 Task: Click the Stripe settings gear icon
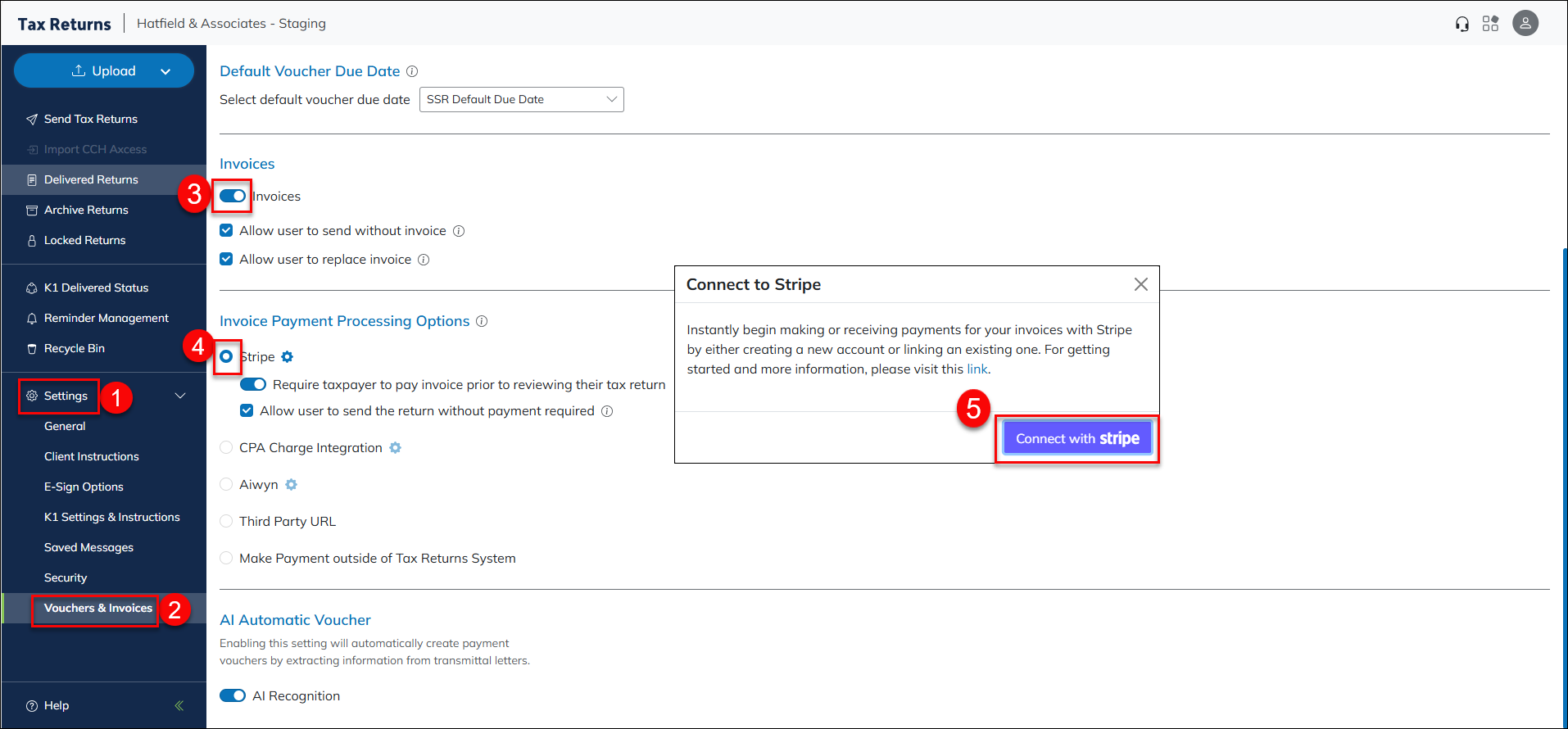288,357
